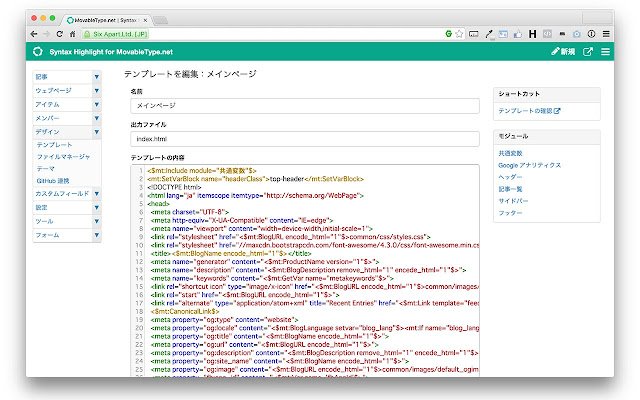The height and width of the screenshot is (400, 640).
Task: Expand the 設定 sidebar menu arrow
Action: click(96, 207)
